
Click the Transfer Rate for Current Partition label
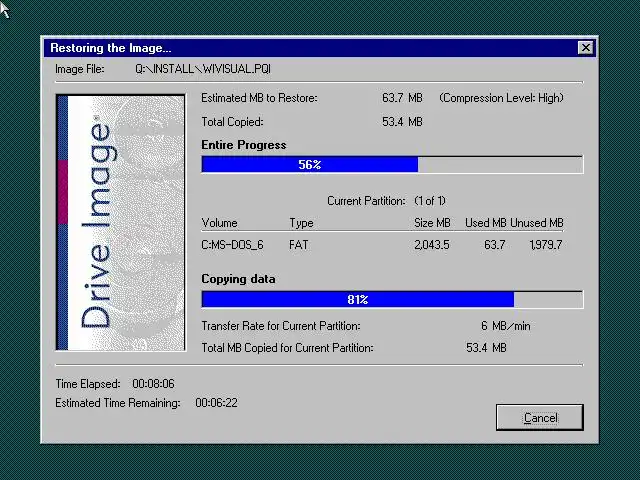tap(281, 326)
